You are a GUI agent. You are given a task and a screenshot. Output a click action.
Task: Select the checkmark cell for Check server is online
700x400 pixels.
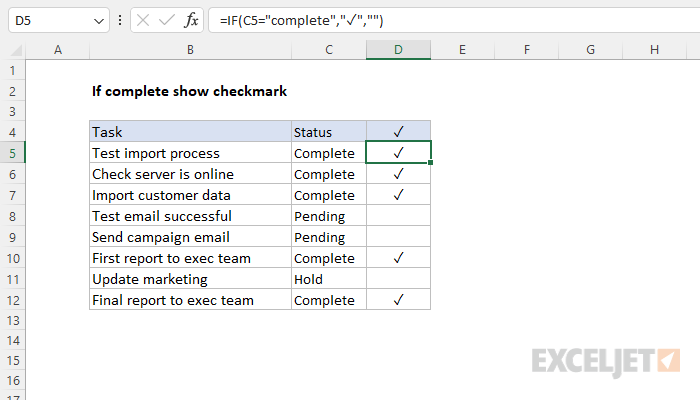pos(398,174)
